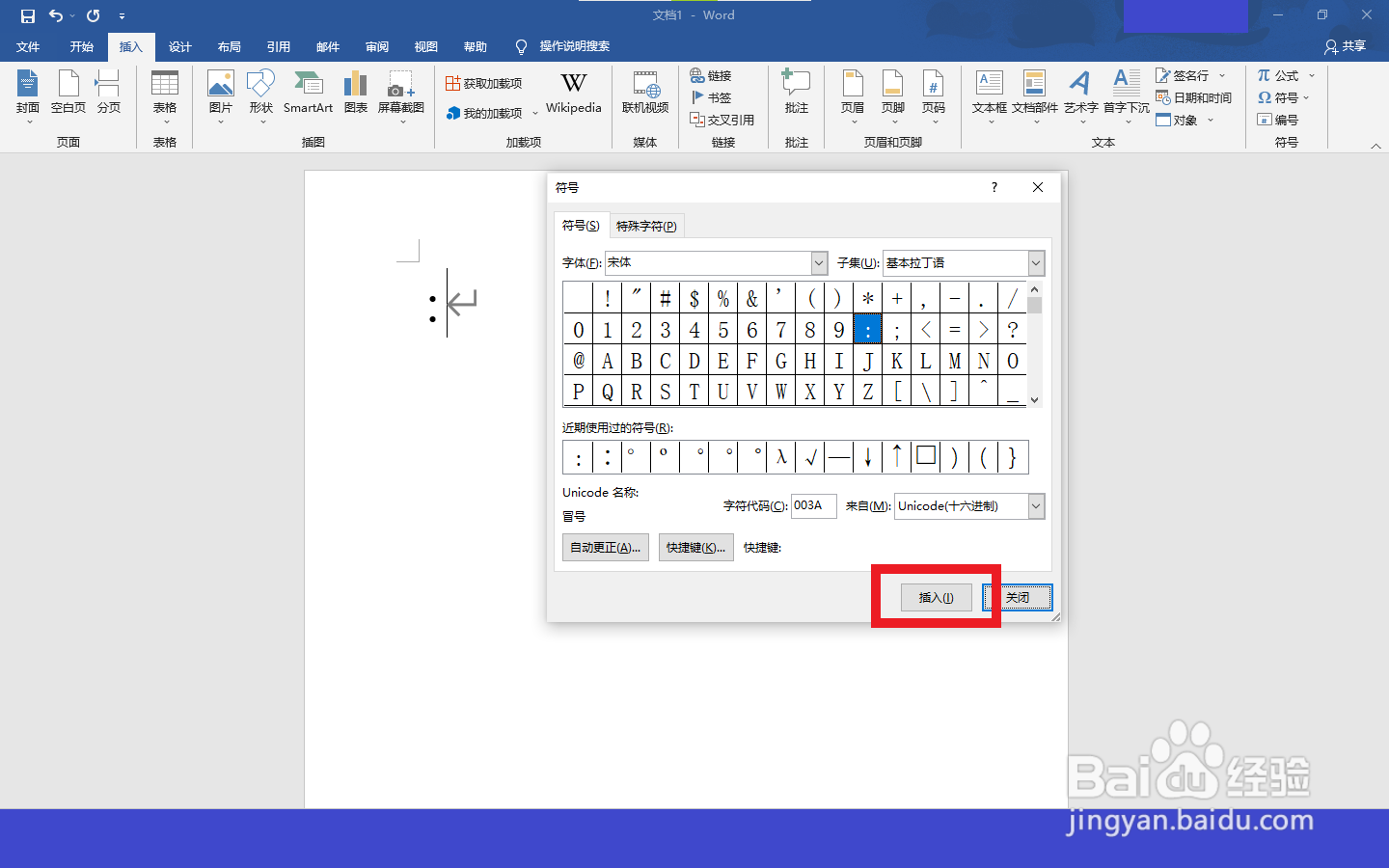Open the 字体 font dropdown in Symbol dialog

tap(818, 262)
